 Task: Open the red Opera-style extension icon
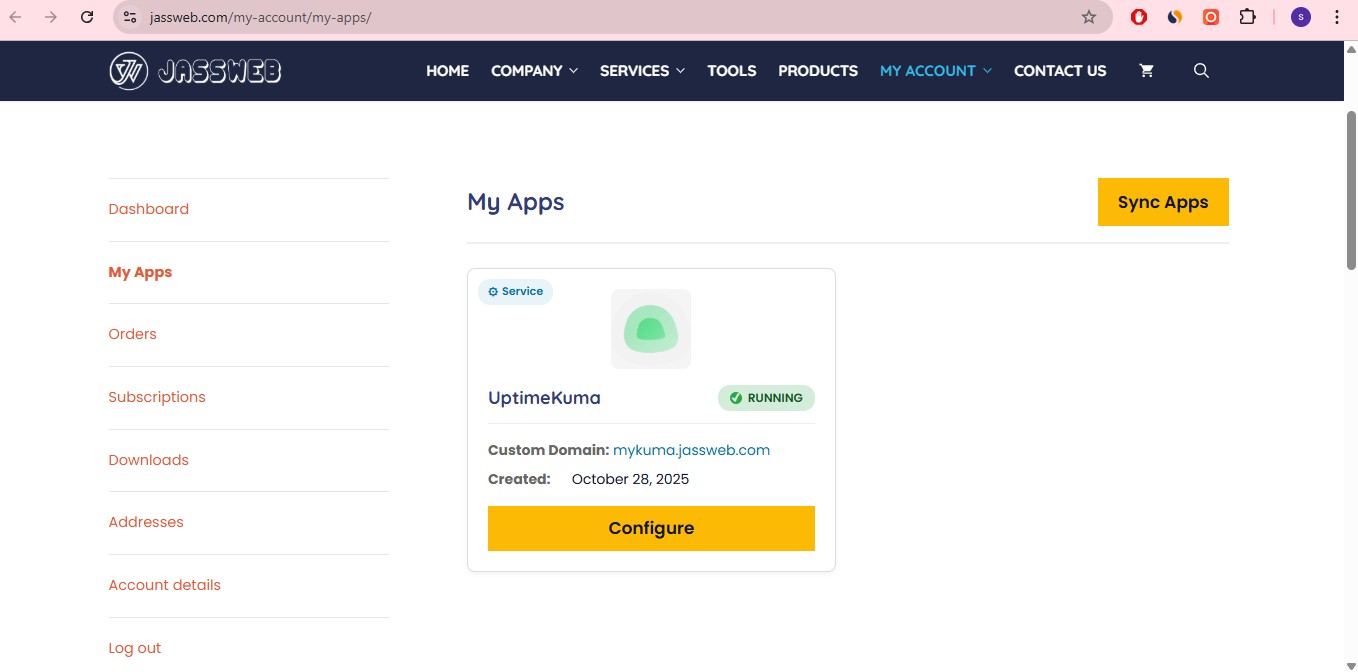[1139, 17]
